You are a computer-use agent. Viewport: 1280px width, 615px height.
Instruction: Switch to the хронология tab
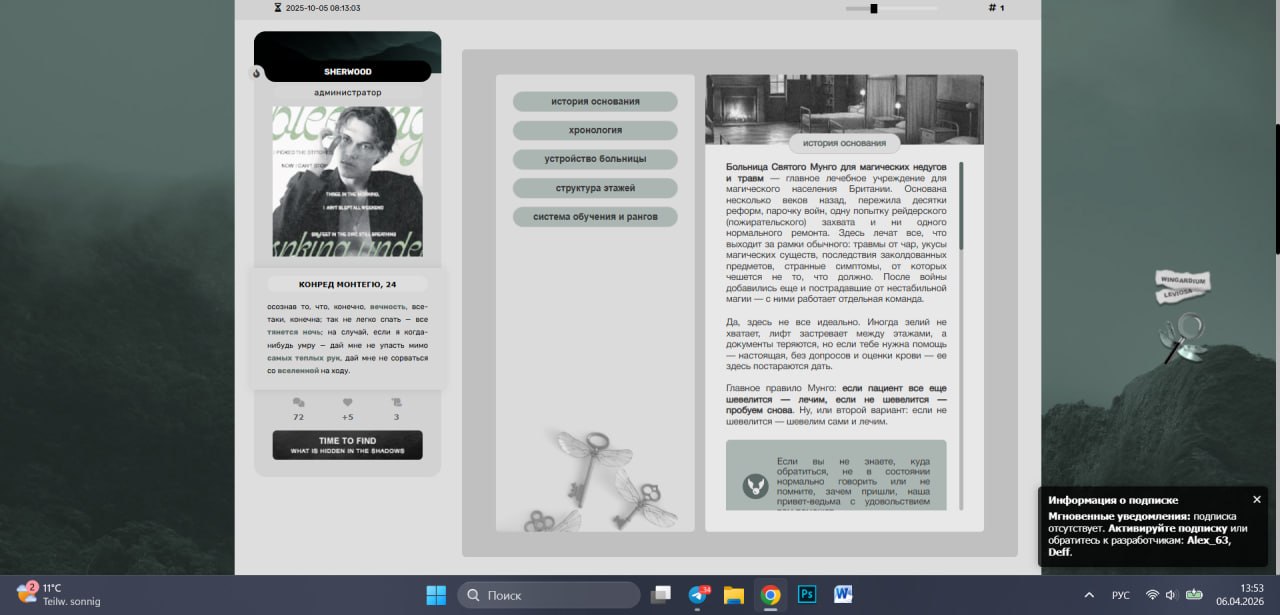(x=595, y=130)
